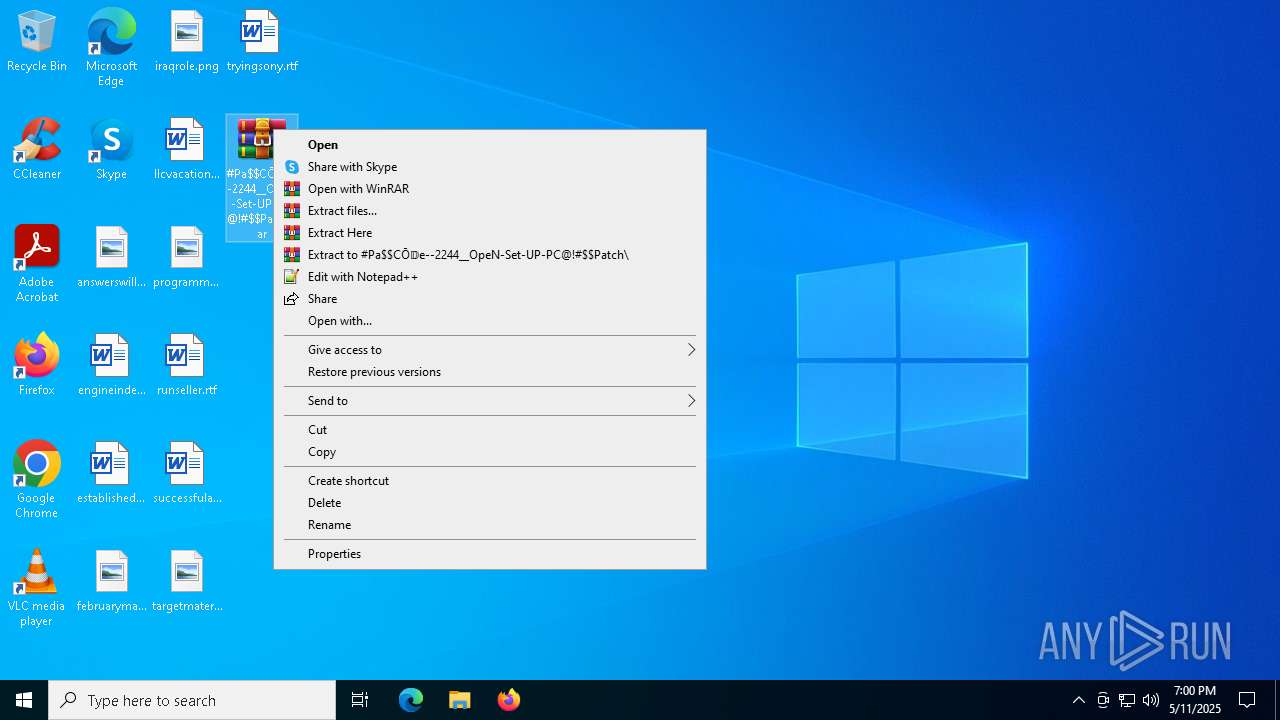Select the llcvacation document icon
Screen dimensions: 1280x720
pyautogui.click(x=186, y=150)
